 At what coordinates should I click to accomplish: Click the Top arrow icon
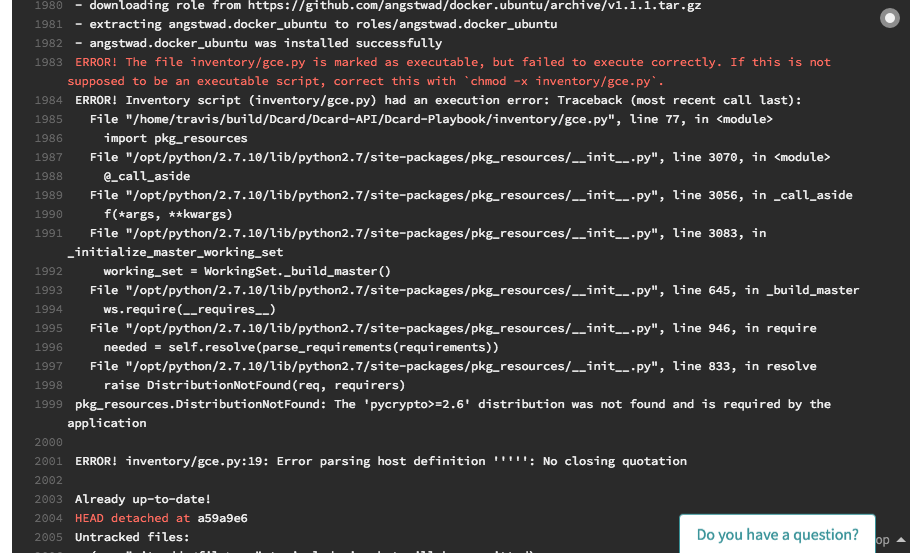coord(900,540)
